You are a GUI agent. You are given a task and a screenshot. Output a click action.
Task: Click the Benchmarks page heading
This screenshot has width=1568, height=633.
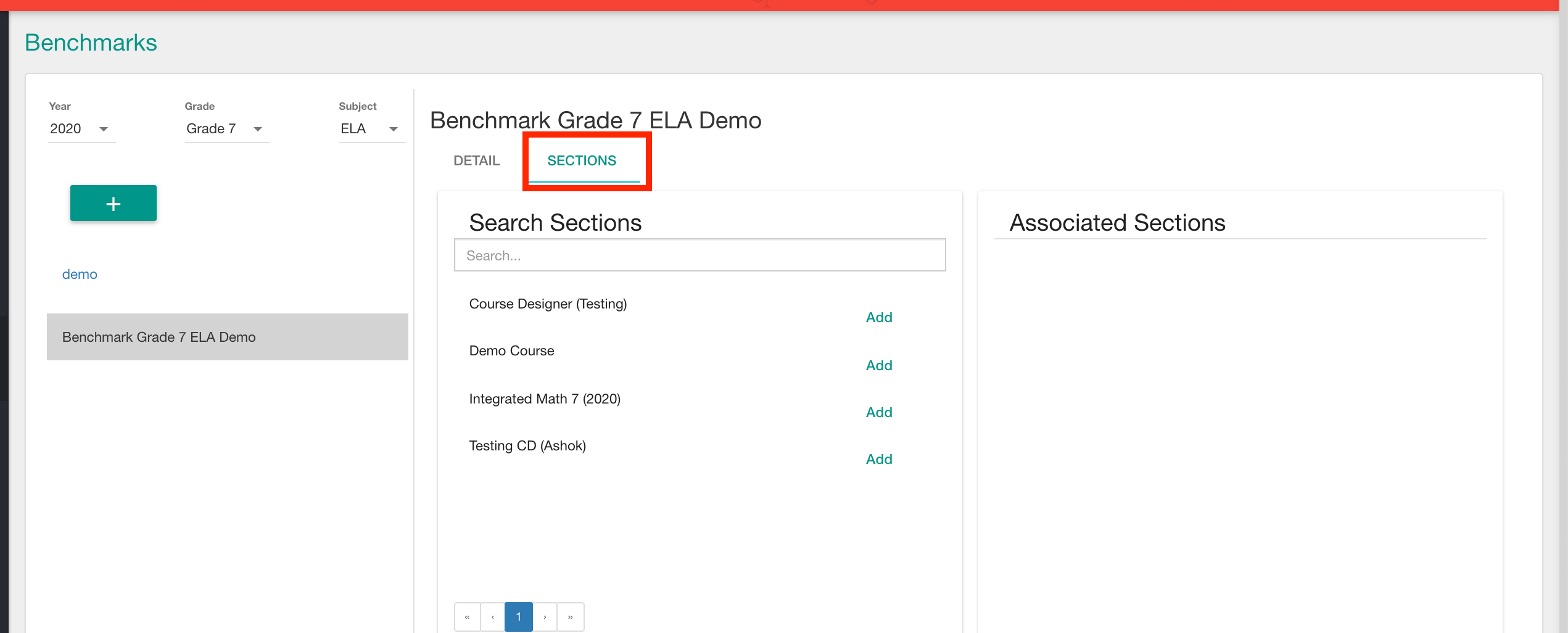click(x=91, y=43)
